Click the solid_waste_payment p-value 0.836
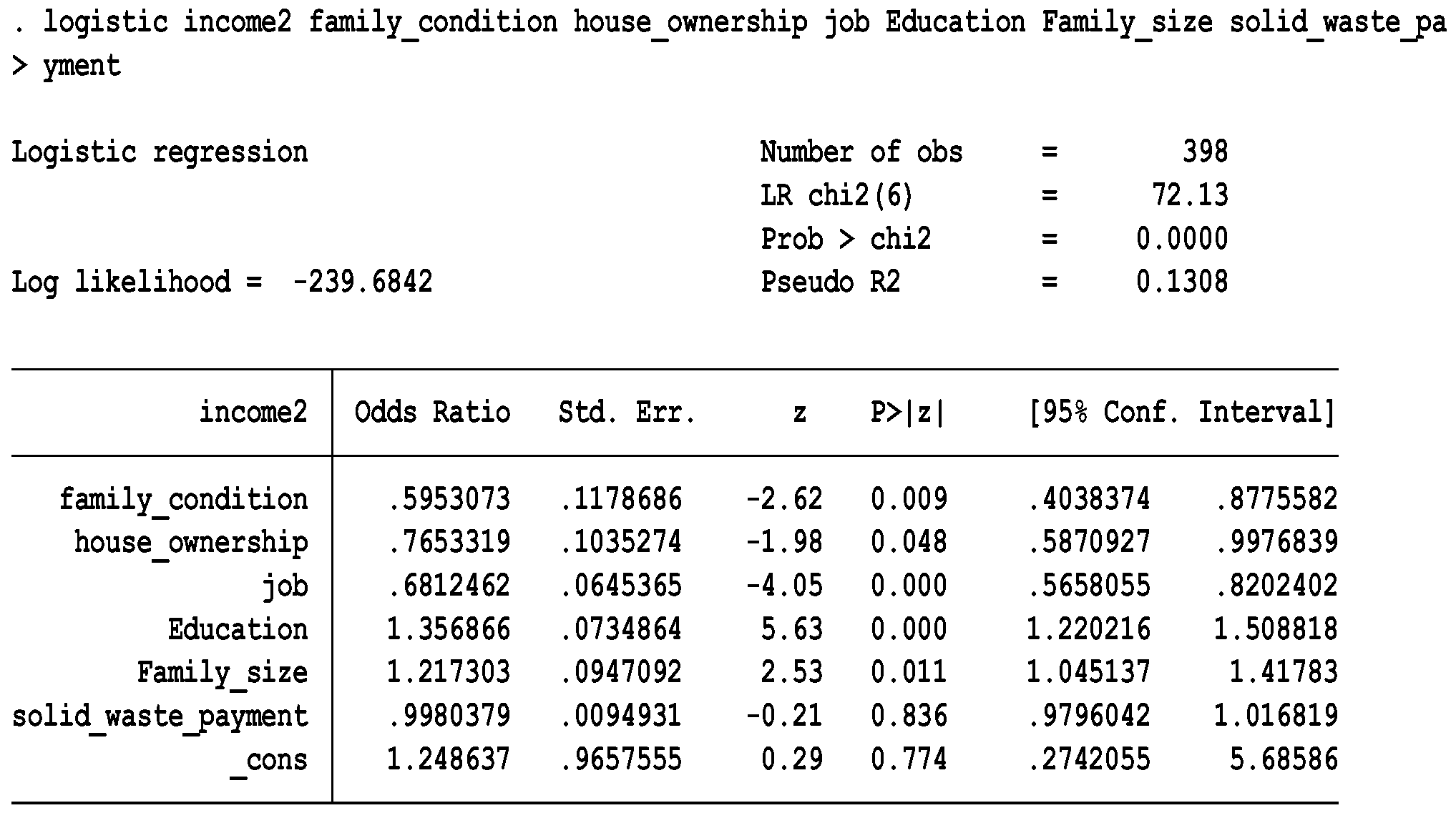Screen dimensions: 1456x813 click(909, 716)
